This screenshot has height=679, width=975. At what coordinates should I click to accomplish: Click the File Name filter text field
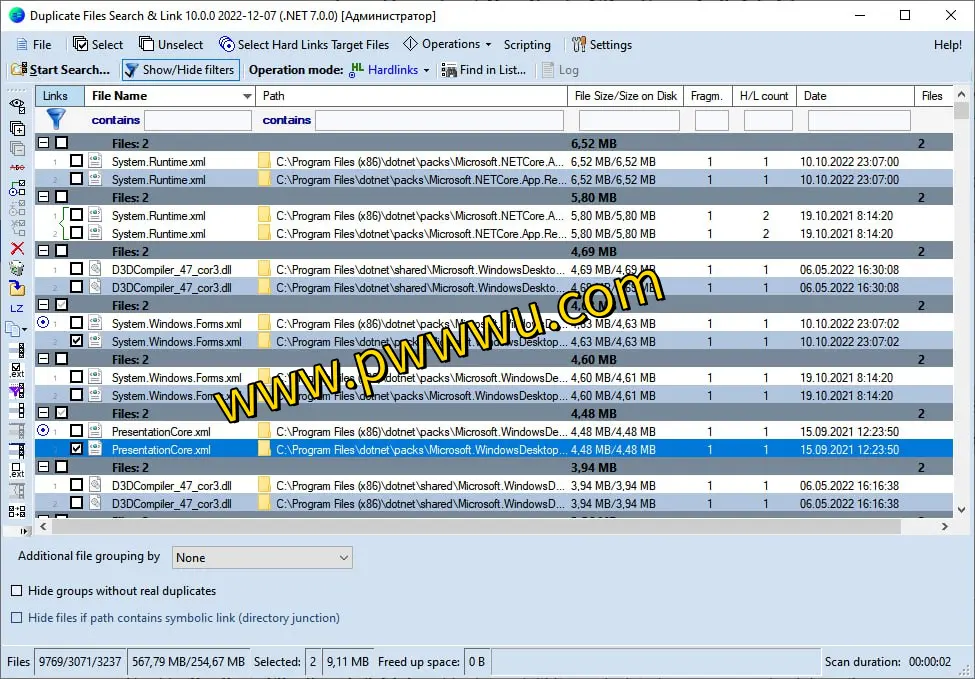point(198,120)
